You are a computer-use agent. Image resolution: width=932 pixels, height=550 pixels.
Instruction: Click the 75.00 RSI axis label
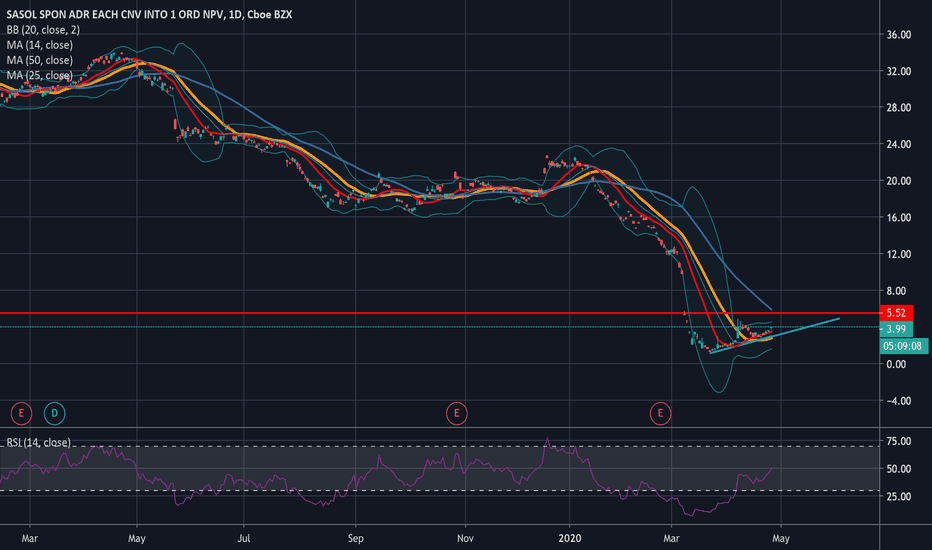coord(899,441)
